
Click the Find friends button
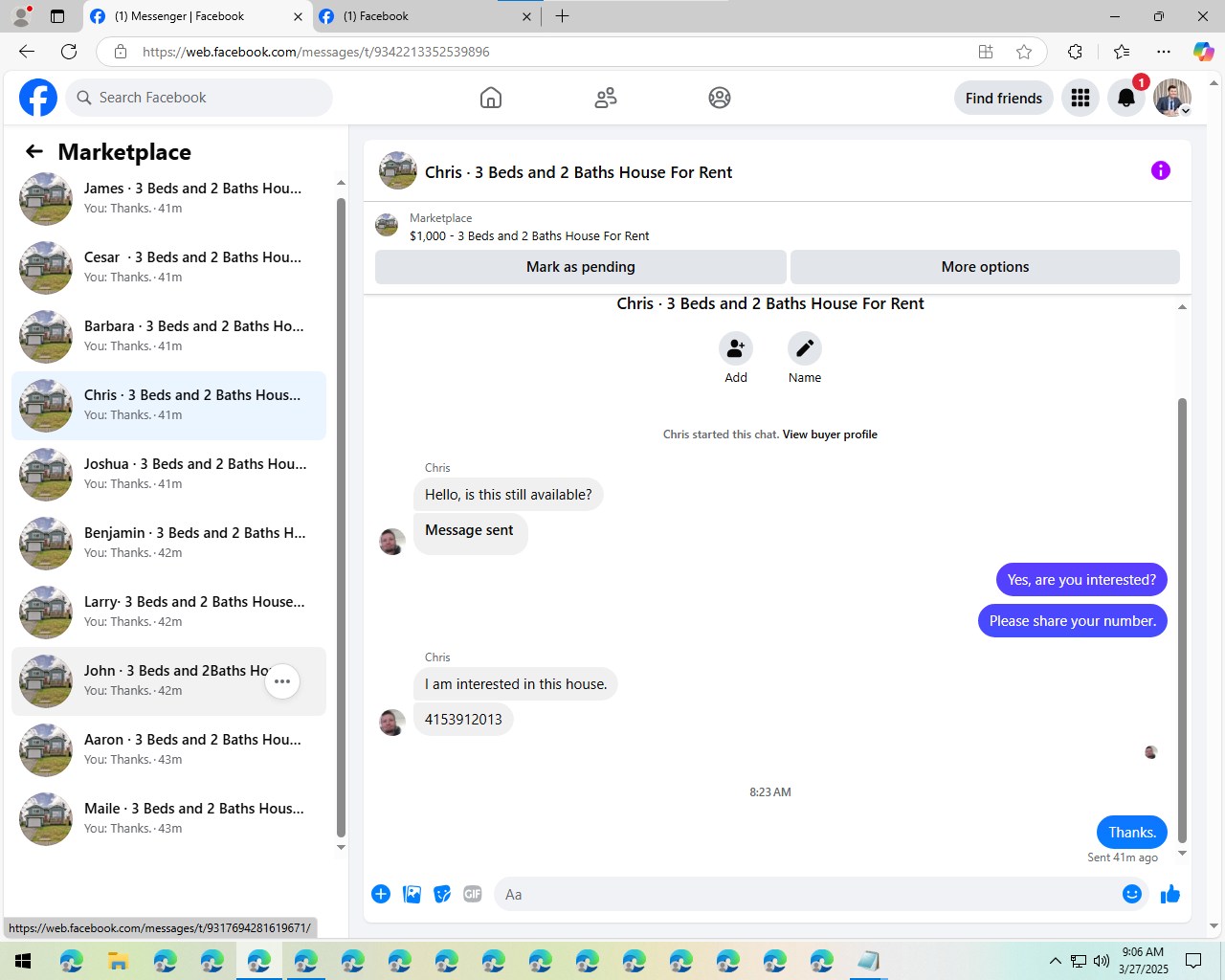click(x=1004, y=98)
